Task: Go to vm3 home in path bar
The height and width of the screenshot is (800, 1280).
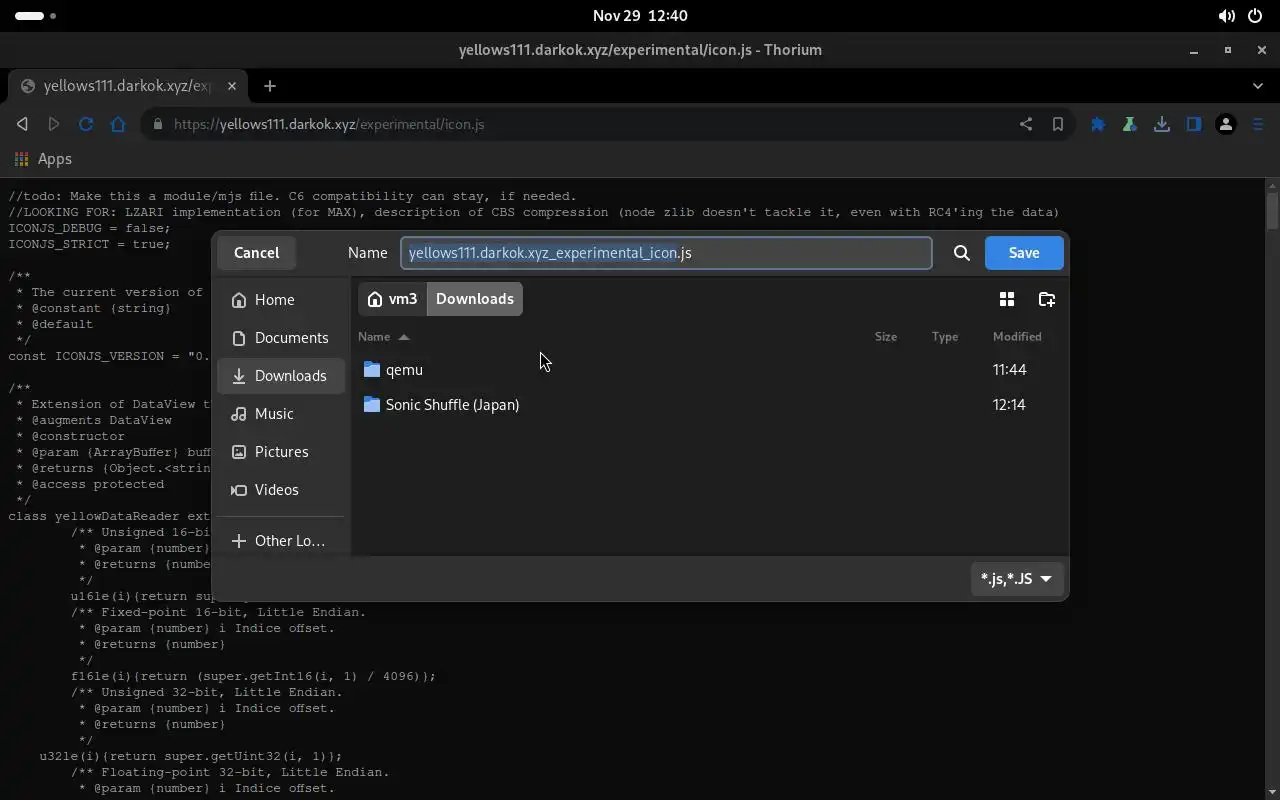Action: pyautogui.click(x=392, y=299)
